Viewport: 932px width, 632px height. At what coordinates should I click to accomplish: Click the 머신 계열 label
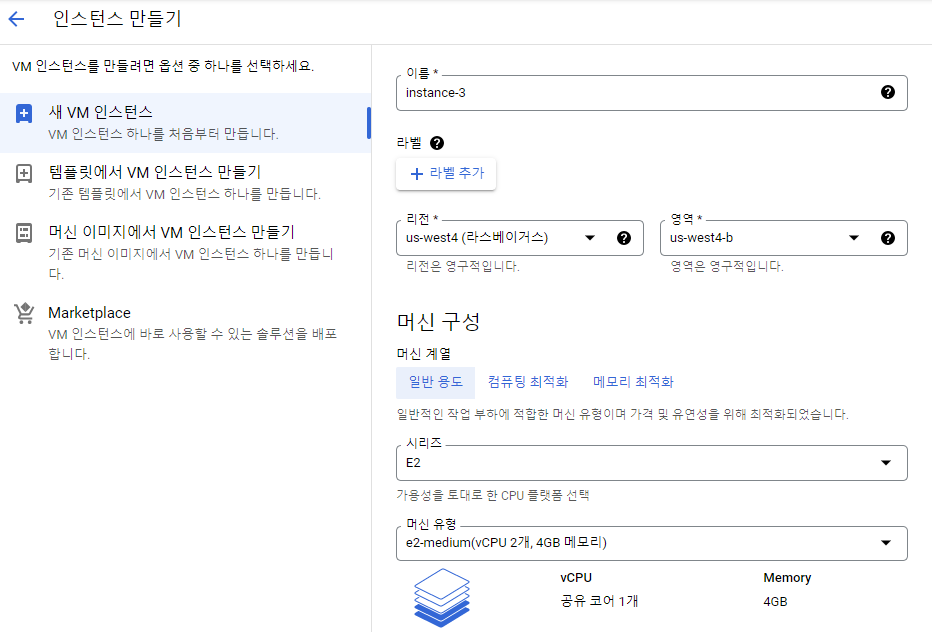pyautogui.click(x=424, y=354)
